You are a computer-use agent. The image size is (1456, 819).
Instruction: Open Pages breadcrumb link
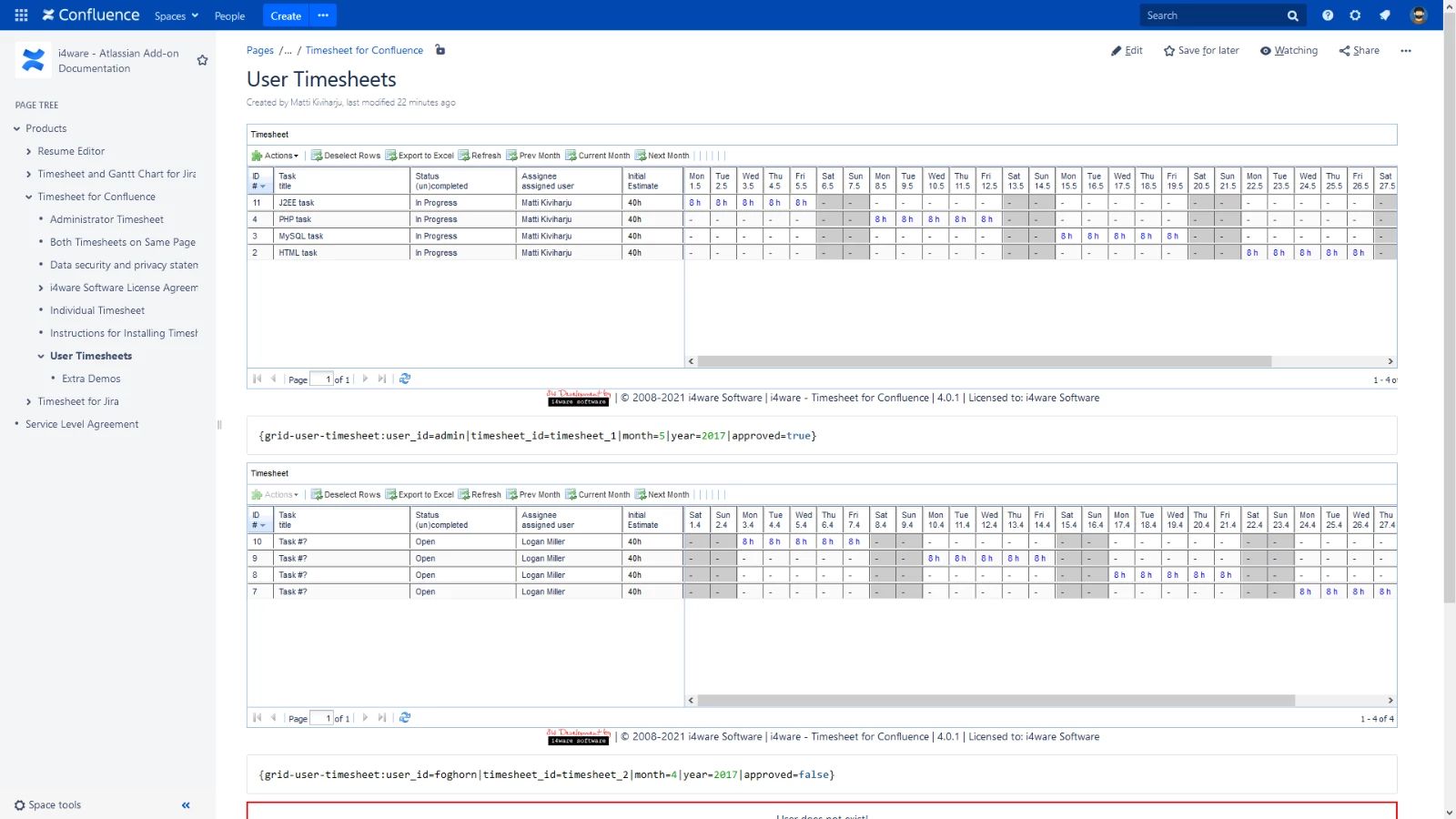260,50
